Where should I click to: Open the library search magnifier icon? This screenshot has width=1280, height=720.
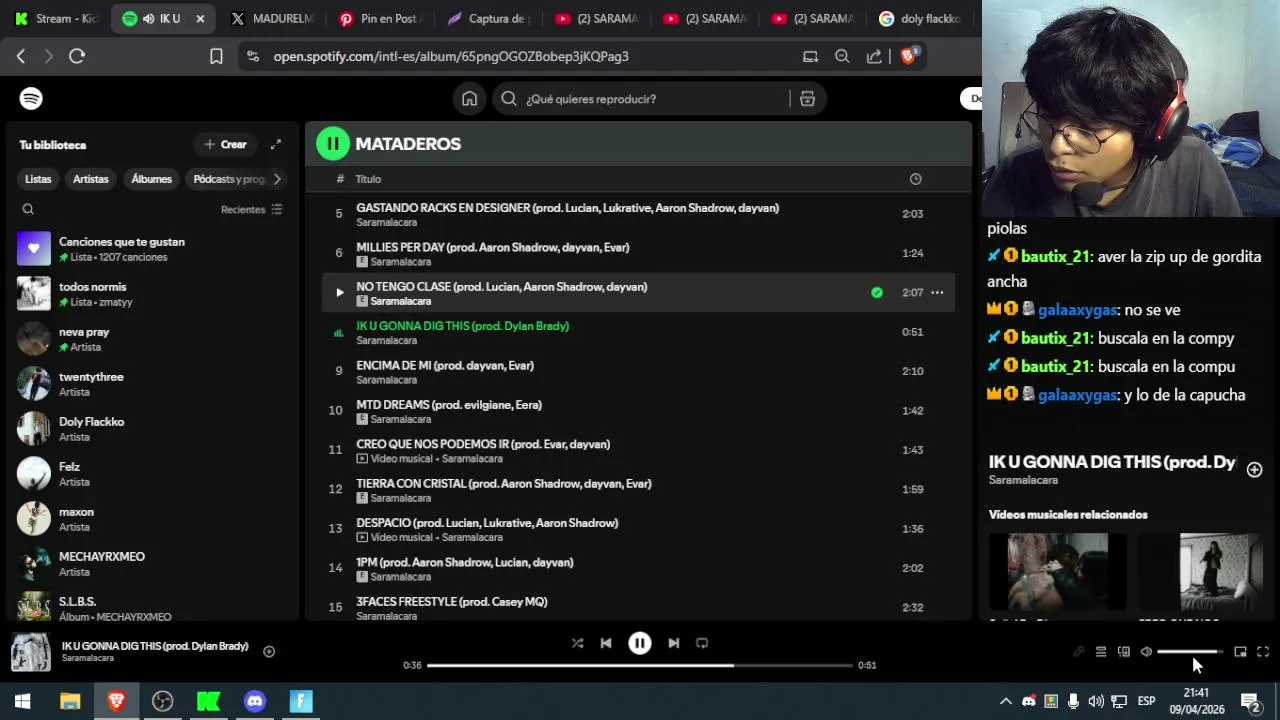pyautogui.click(x=28, y=209)
